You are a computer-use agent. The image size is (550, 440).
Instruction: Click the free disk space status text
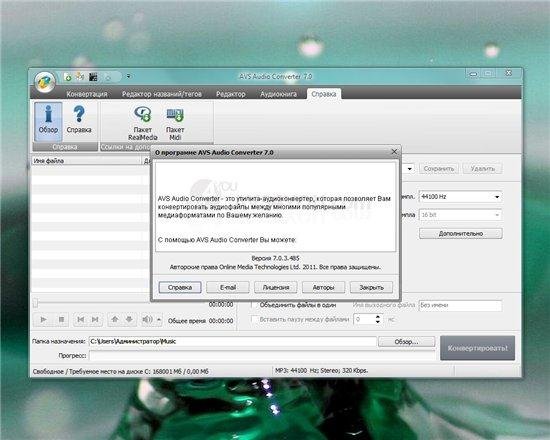point(121,371)
